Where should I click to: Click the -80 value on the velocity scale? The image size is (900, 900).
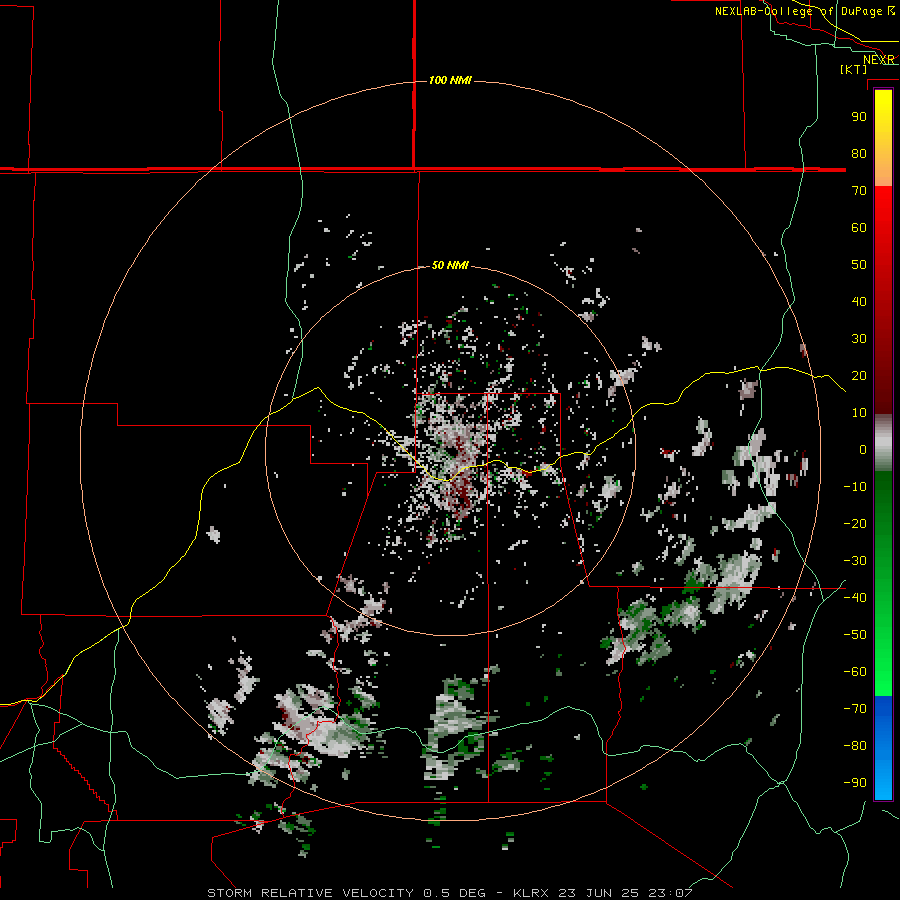coord(855,746)
